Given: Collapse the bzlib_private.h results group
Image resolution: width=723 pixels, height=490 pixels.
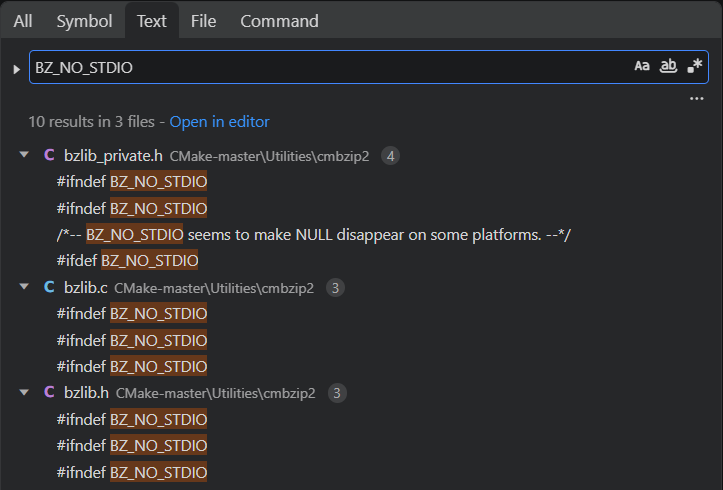Looking at the screenshot, I should tap(24, 155).
